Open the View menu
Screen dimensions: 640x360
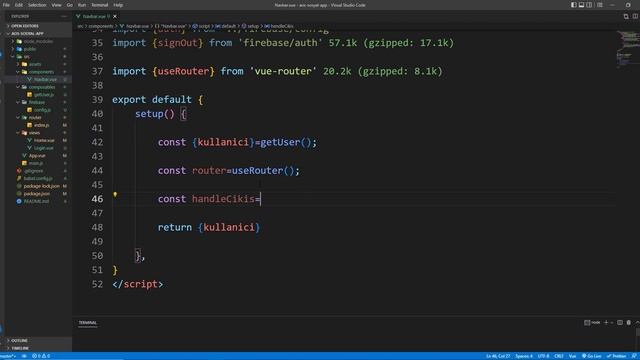(x=56, y=5)
